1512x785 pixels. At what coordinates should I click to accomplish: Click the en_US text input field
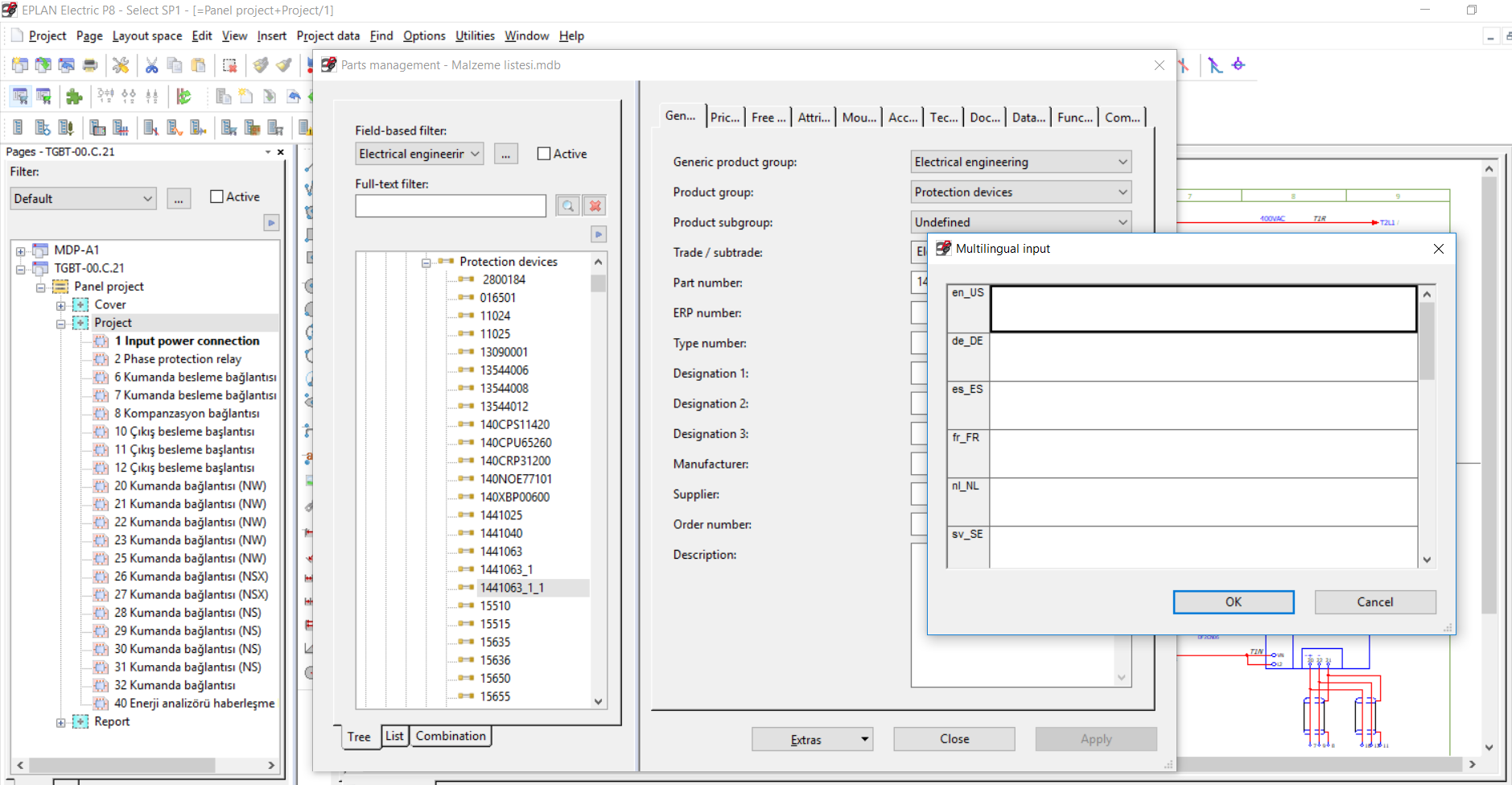1204,309
